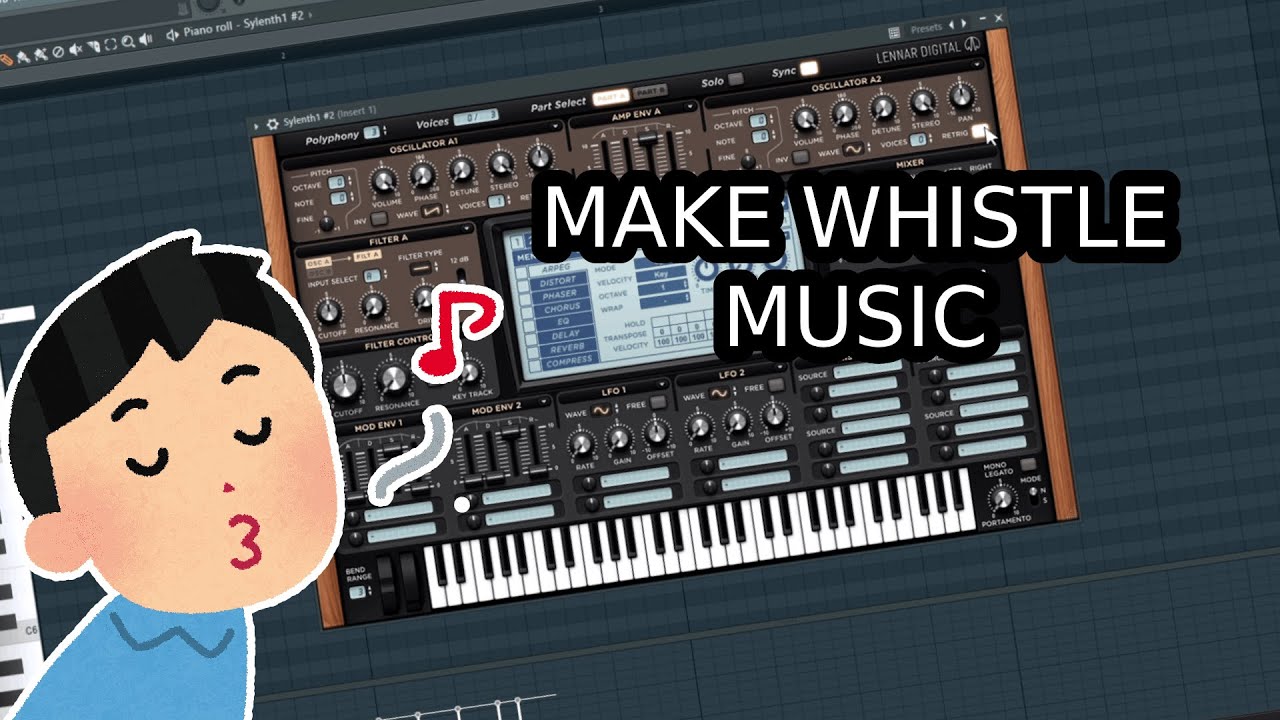The height and width of the screenshot is (720, 1280).
Task: Open the Compress effect tab
Action: (569, 361)
